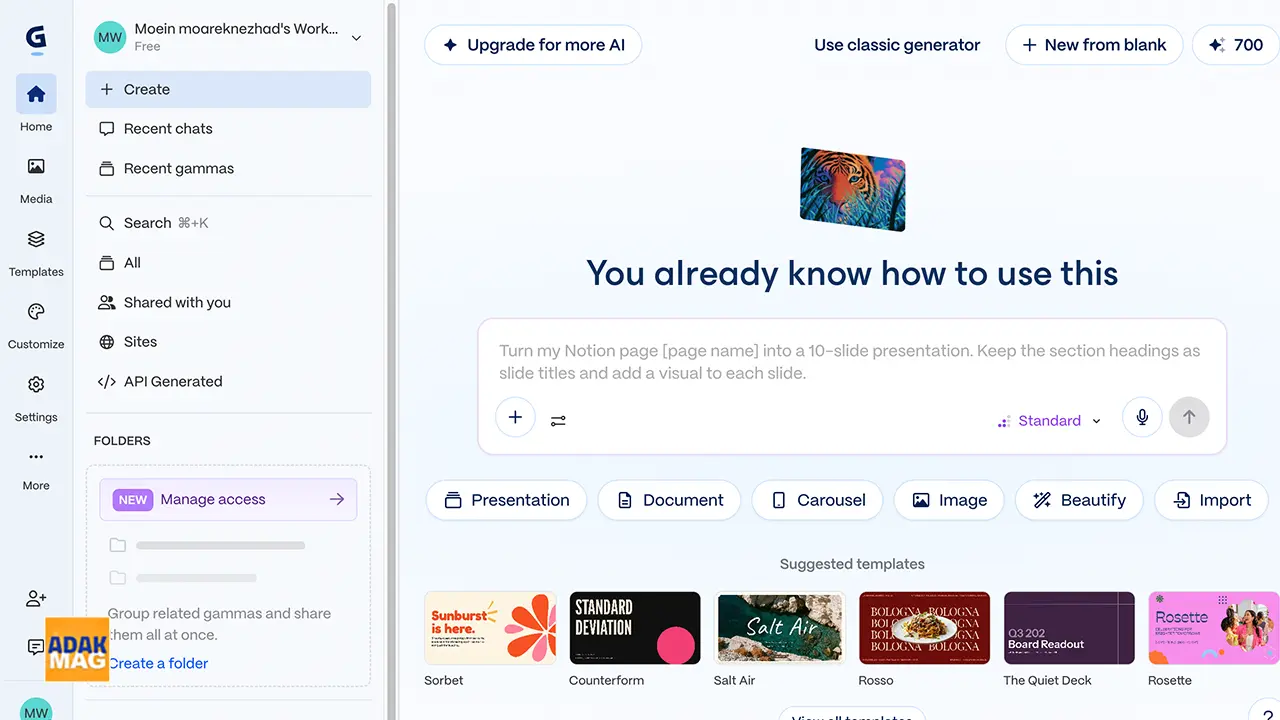Show All gammas
The height and width of the screenshot is (720, 1280).
click(x=228, y=263)
